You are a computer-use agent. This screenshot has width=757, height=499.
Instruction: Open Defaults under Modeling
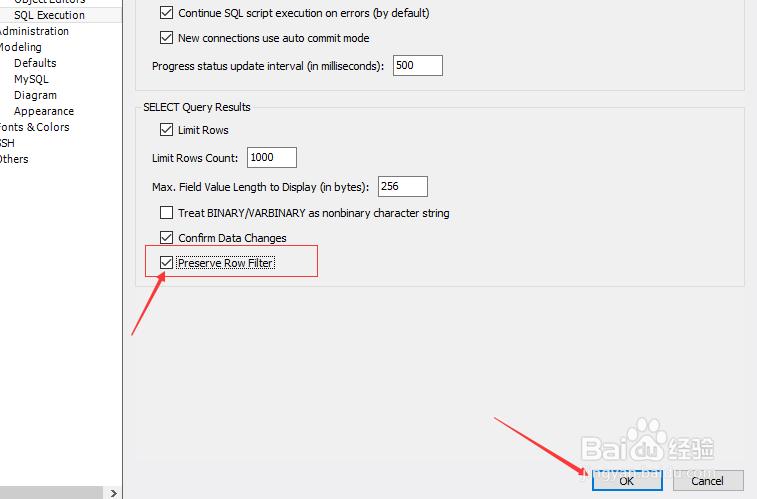[35, 63]
